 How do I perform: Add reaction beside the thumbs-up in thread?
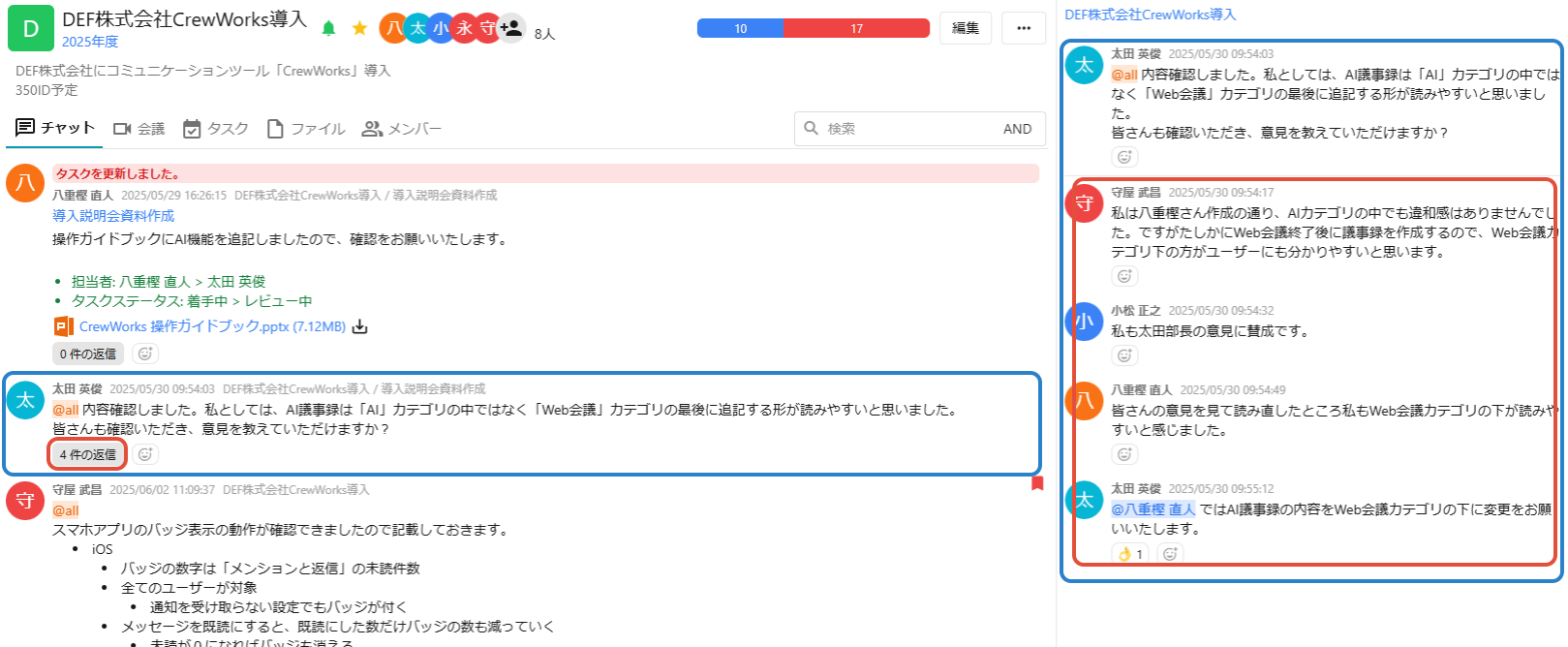tap(1170, 554)
